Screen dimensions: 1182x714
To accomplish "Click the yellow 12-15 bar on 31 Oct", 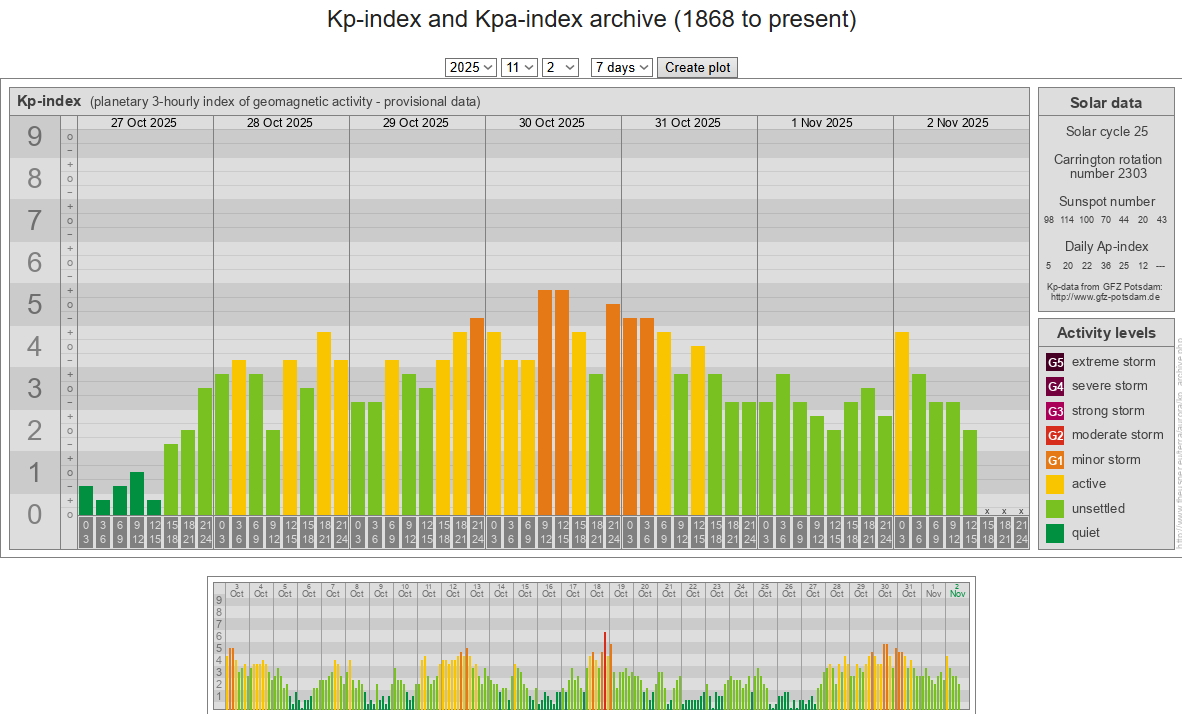I will (698, 431).
